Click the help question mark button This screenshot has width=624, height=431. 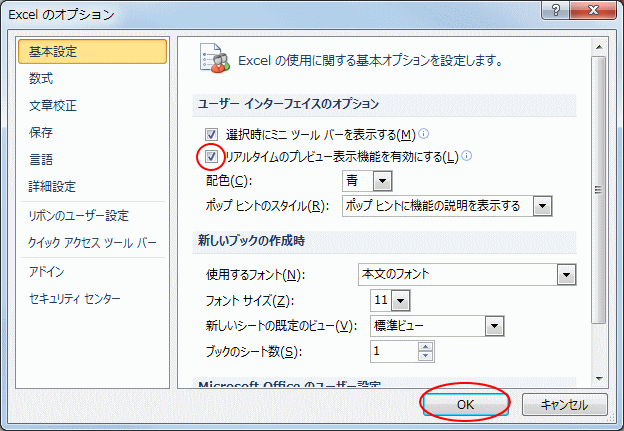click(x=556, y=10)
